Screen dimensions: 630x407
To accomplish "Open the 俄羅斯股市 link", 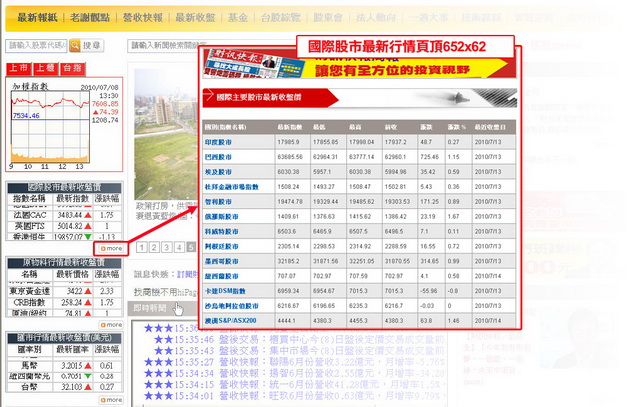I will point(221,217).
